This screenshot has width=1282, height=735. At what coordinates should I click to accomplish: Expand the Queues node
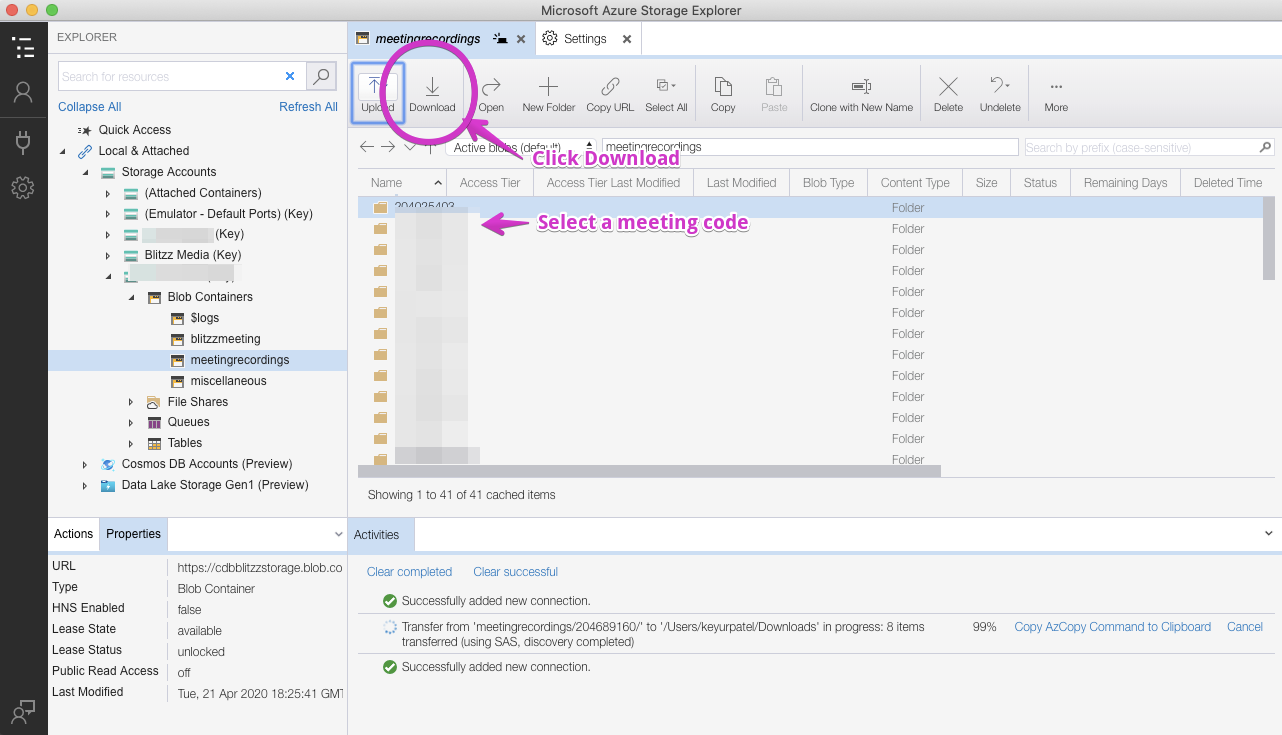pyautogui.click(x=131, y=422)
